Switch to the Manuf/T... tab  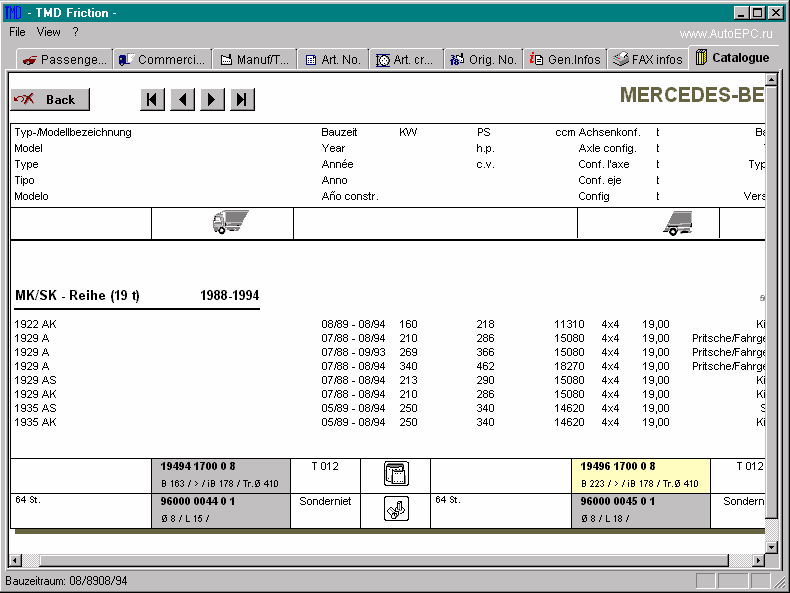255,59
